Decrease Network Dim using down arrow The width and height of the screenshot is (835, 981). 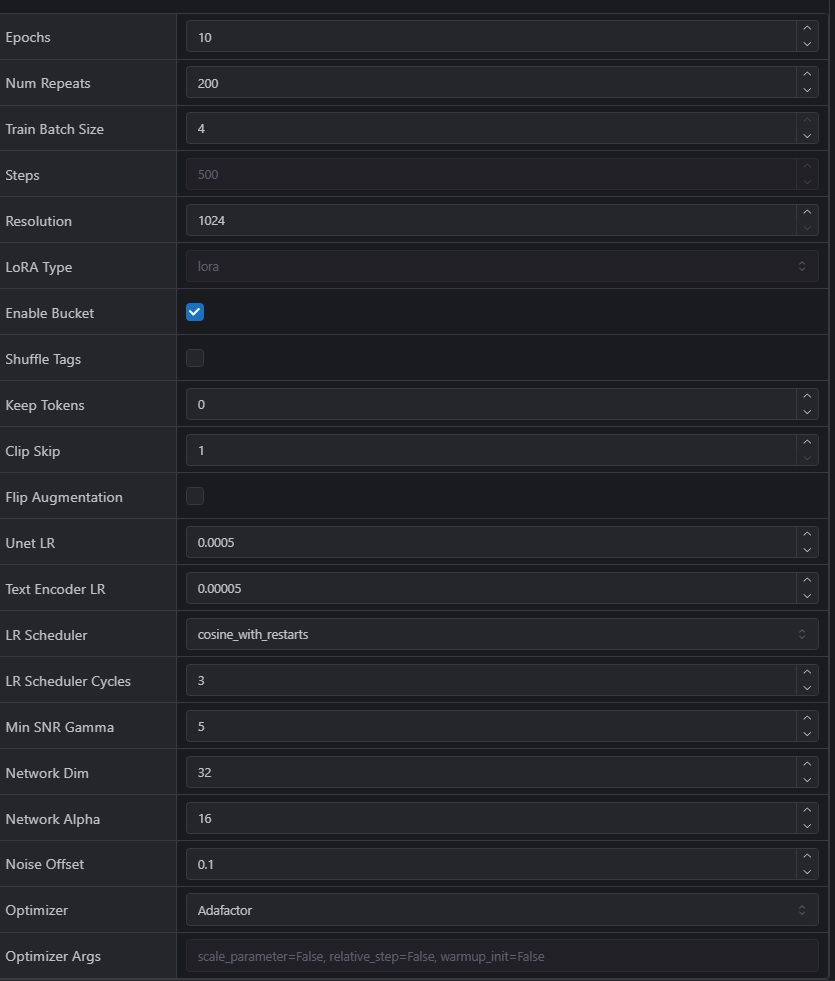[807, 780]
